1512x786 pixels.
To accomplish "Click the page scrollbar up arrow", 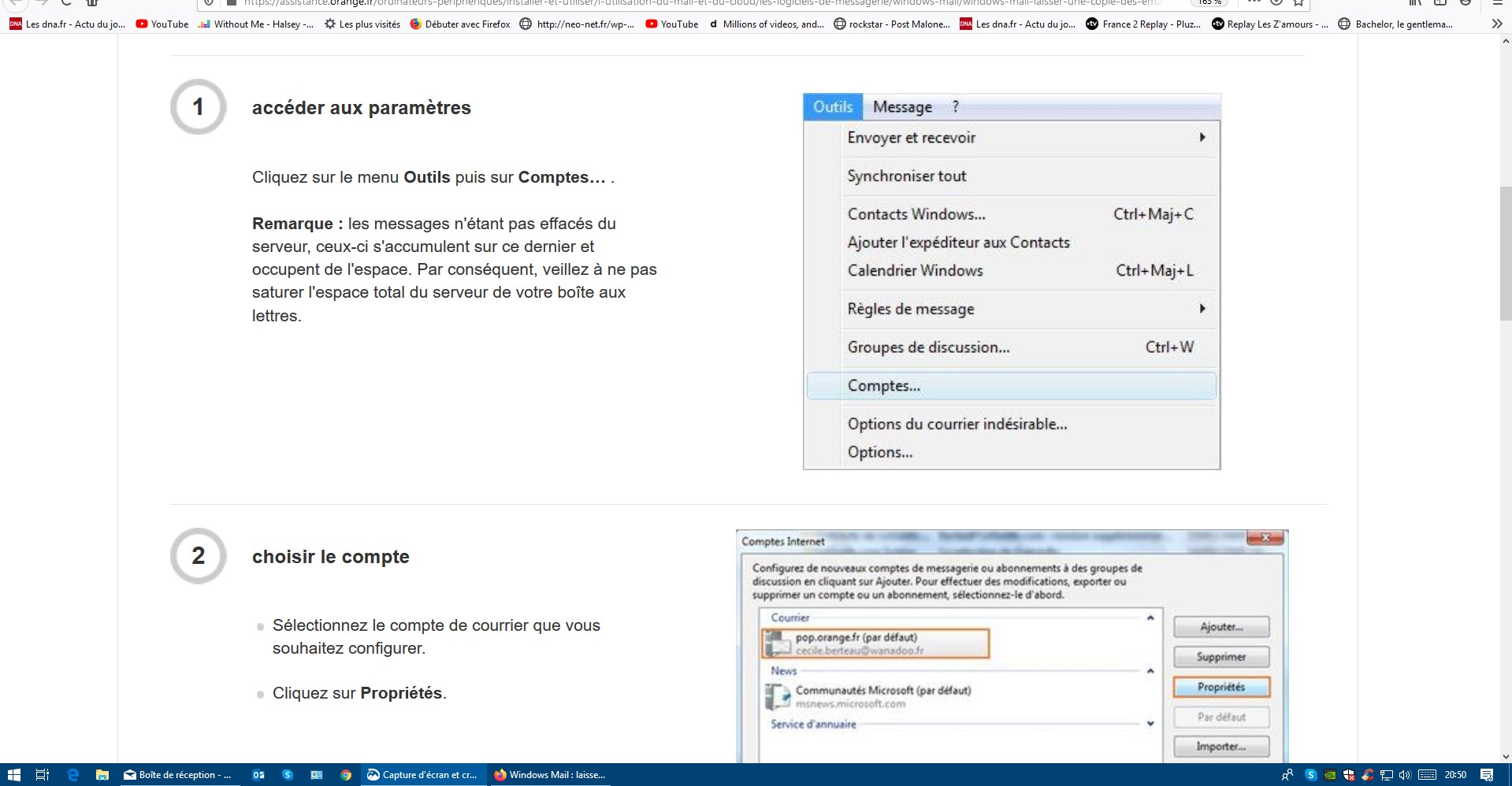I will [x=1506, y=42].
